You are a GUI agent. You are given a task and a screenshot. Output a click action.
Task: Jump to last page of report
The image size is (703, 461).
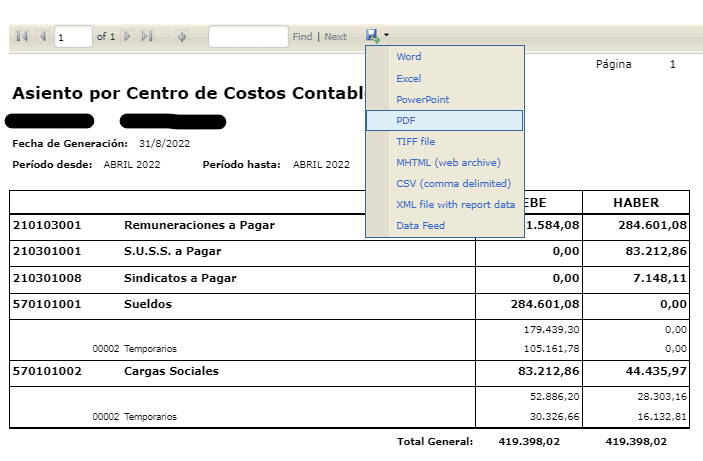[148, 36]
